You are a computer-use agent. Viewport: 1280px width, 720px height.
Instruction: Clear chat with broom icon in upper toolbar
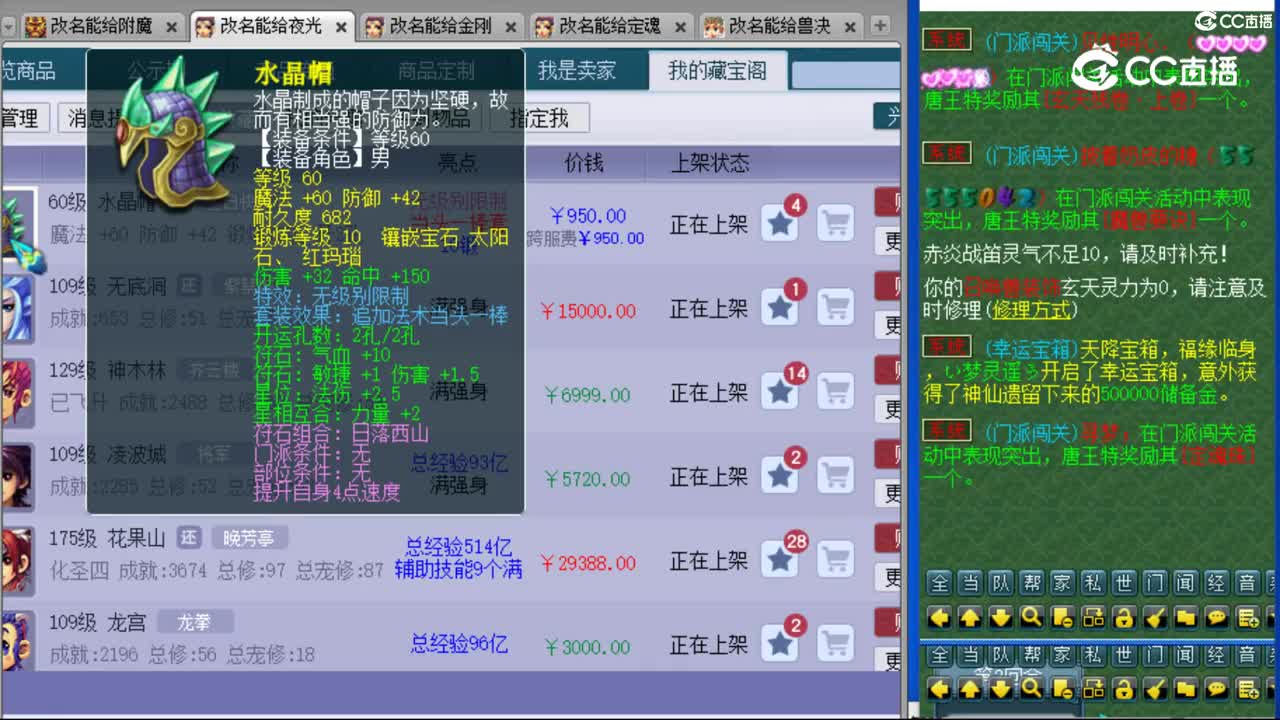pos(1155,617)
